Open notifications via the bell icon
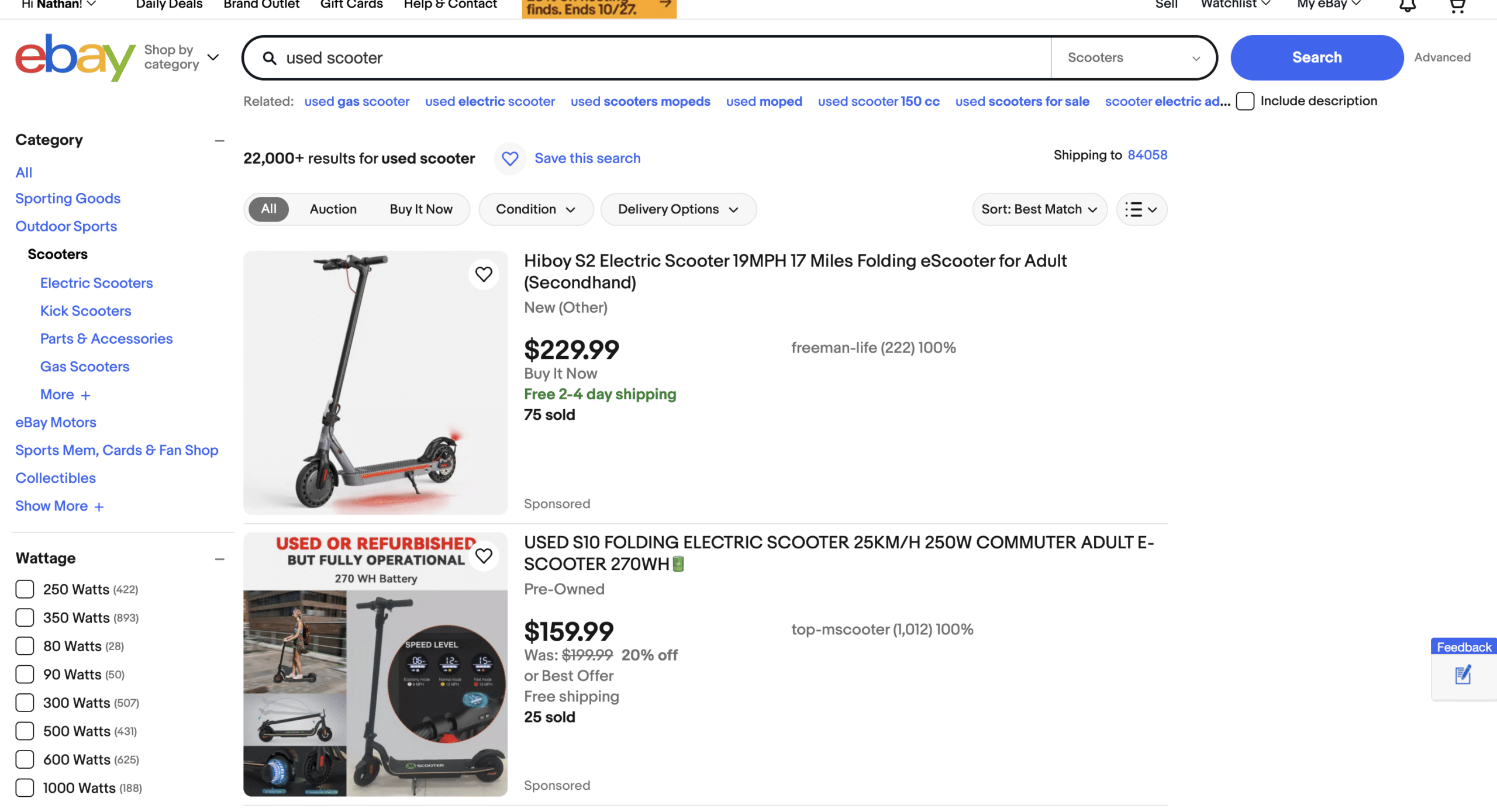The width and height of the screenshot is (1497, 812). click(x=1408, y=6)
